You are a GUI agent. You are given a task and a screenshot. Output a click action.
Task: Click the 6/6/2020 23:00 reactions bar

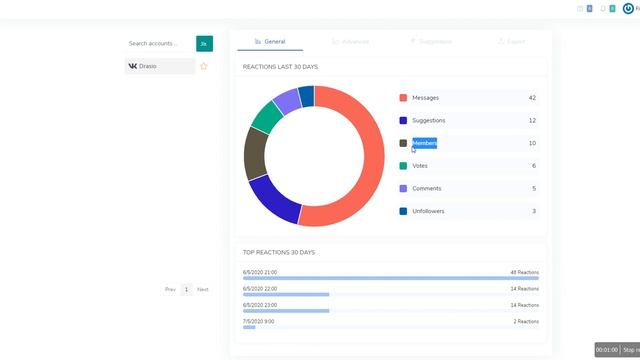(286, 311)
